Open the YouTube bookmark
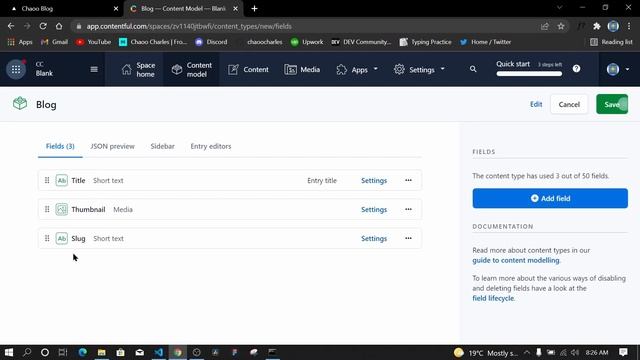The image size is (640, 360). coord(93,42)
